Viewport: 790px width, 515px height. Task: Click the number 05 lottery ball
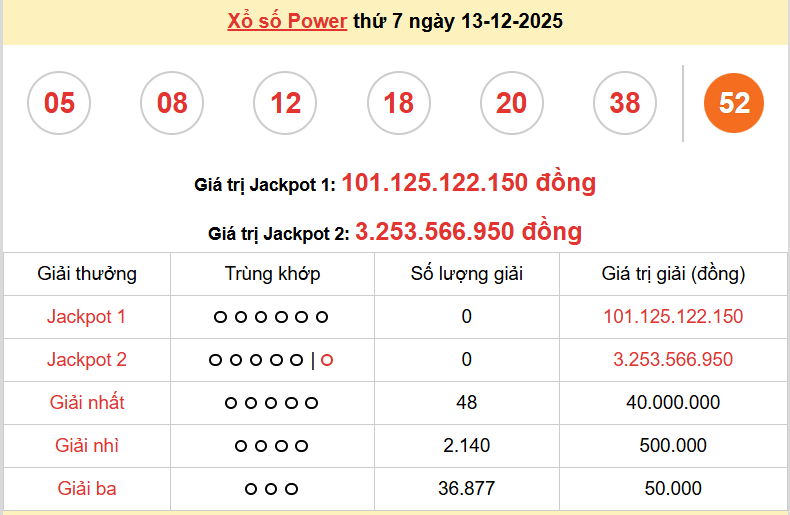(x=59, y=103)
